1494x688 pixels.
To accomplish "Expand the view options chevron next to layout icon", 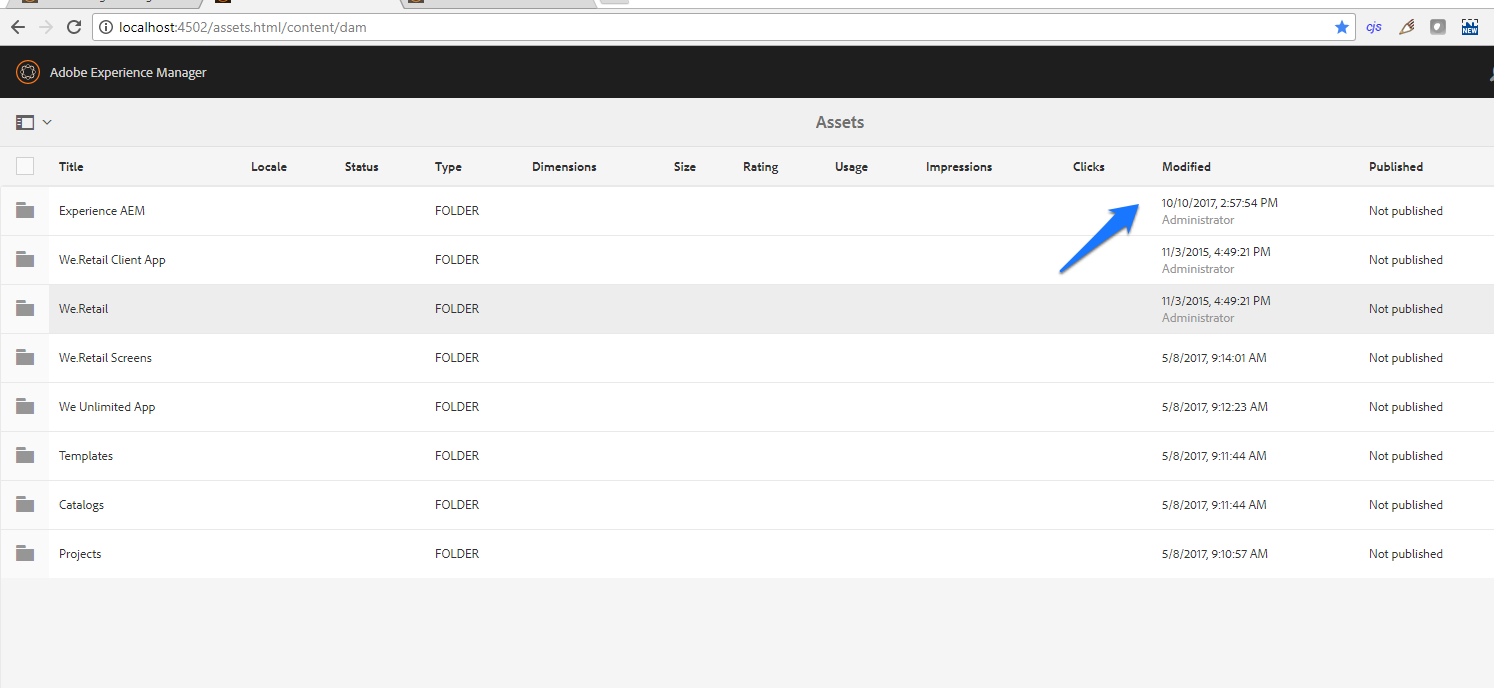I will 45,121.
